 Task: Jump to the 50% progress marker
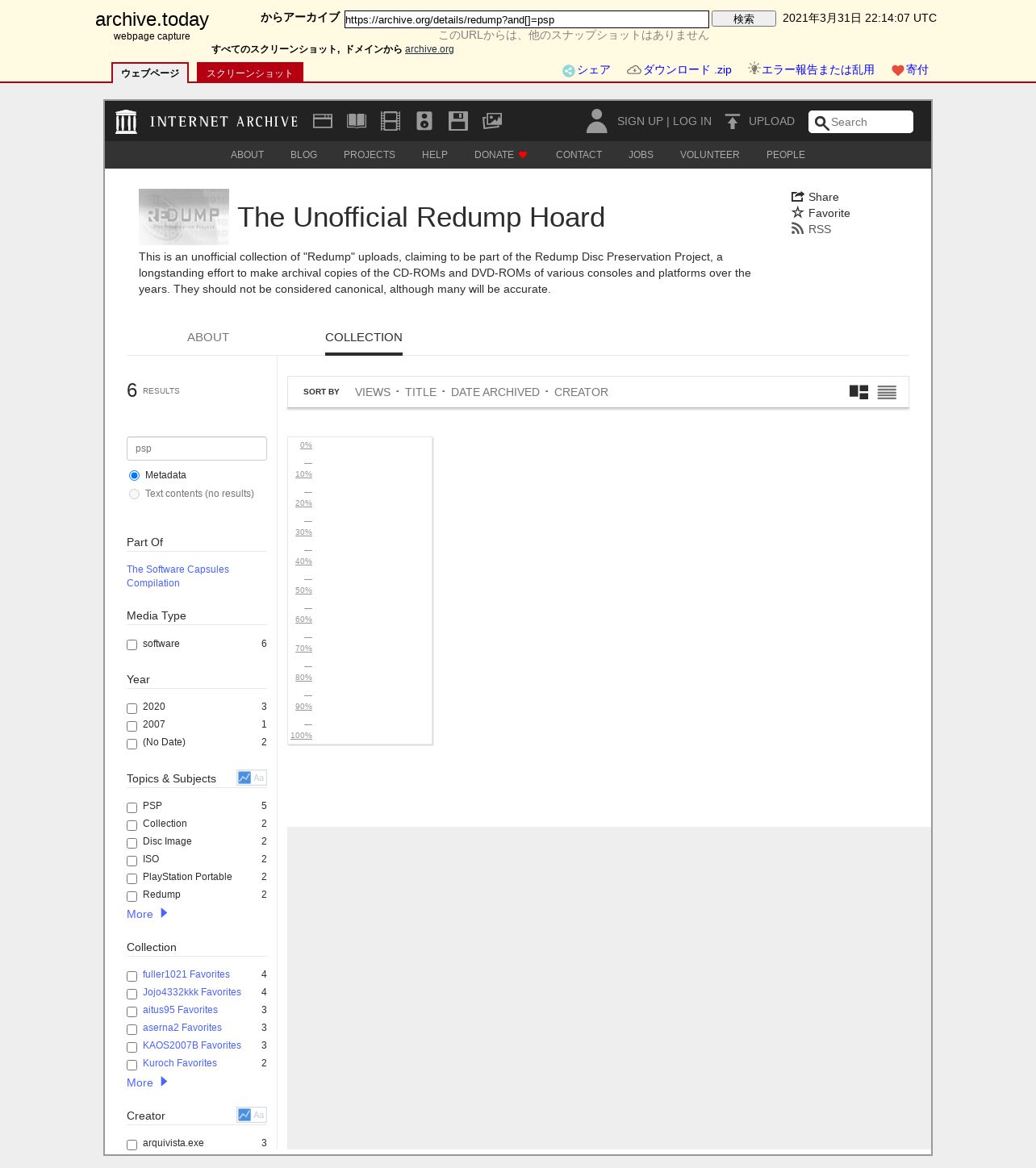(x=303, y=590)
